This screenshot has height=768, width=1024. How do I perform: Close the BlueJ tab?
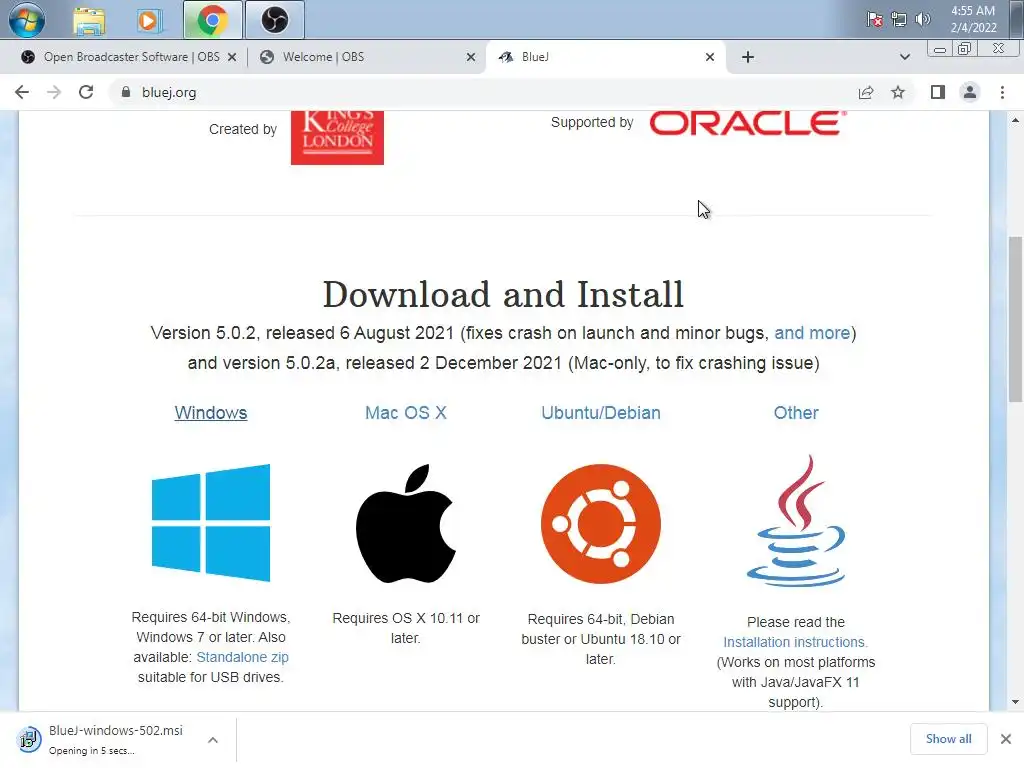click(x=710, y=57)
